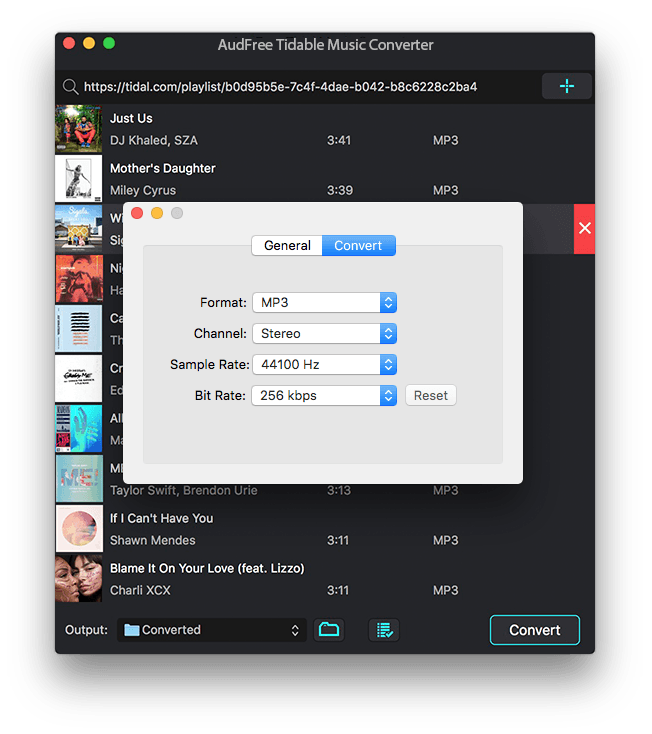
Task: Open the converted history list icon
Action: (384, 630)
